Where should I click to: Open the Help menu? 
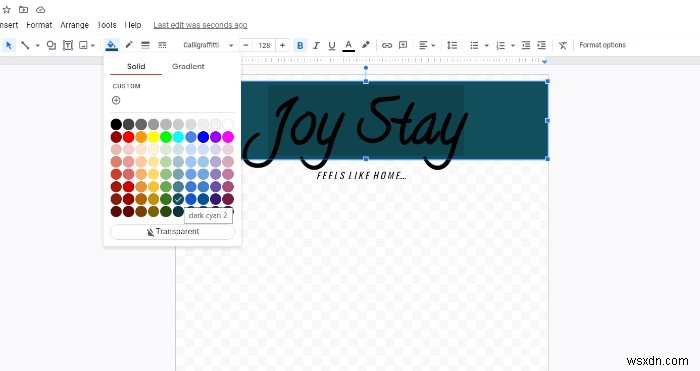click(133, 25)
